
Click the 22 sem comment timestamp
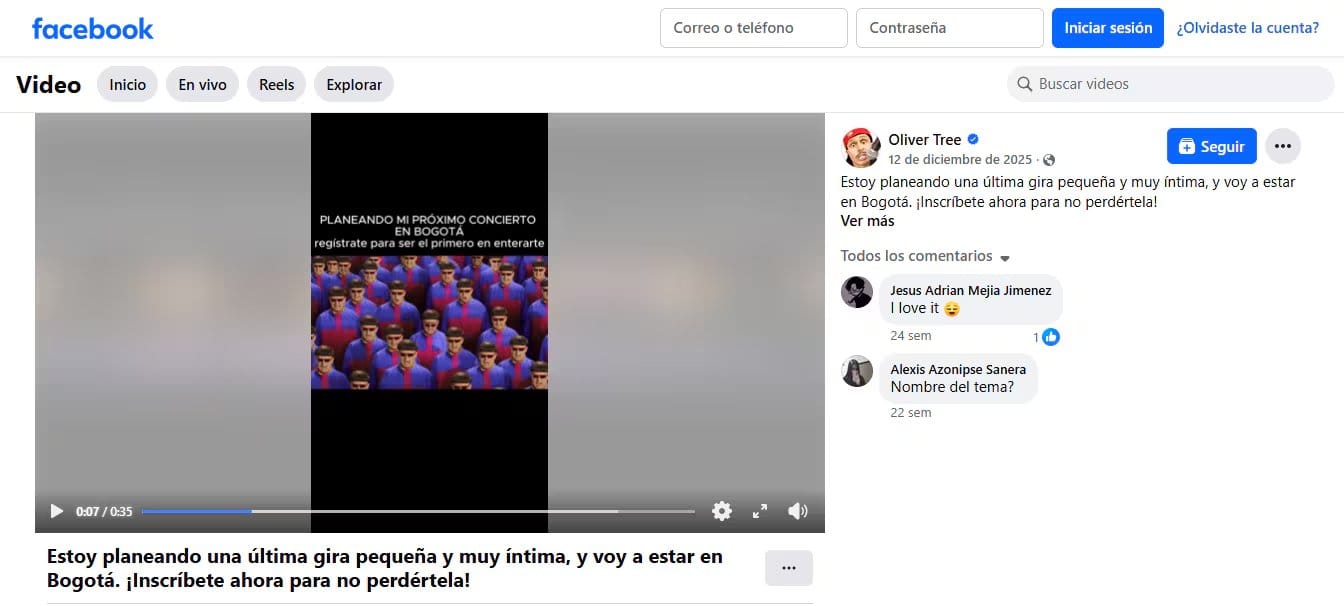coord(911,412)
